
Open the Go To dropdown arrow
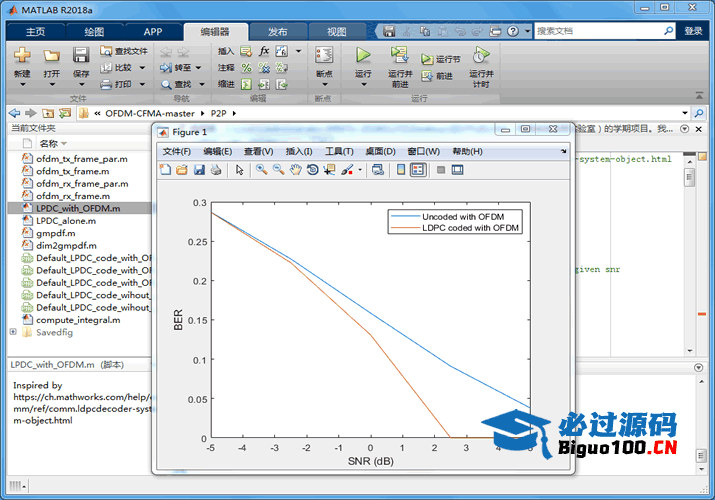pos(198,68)
